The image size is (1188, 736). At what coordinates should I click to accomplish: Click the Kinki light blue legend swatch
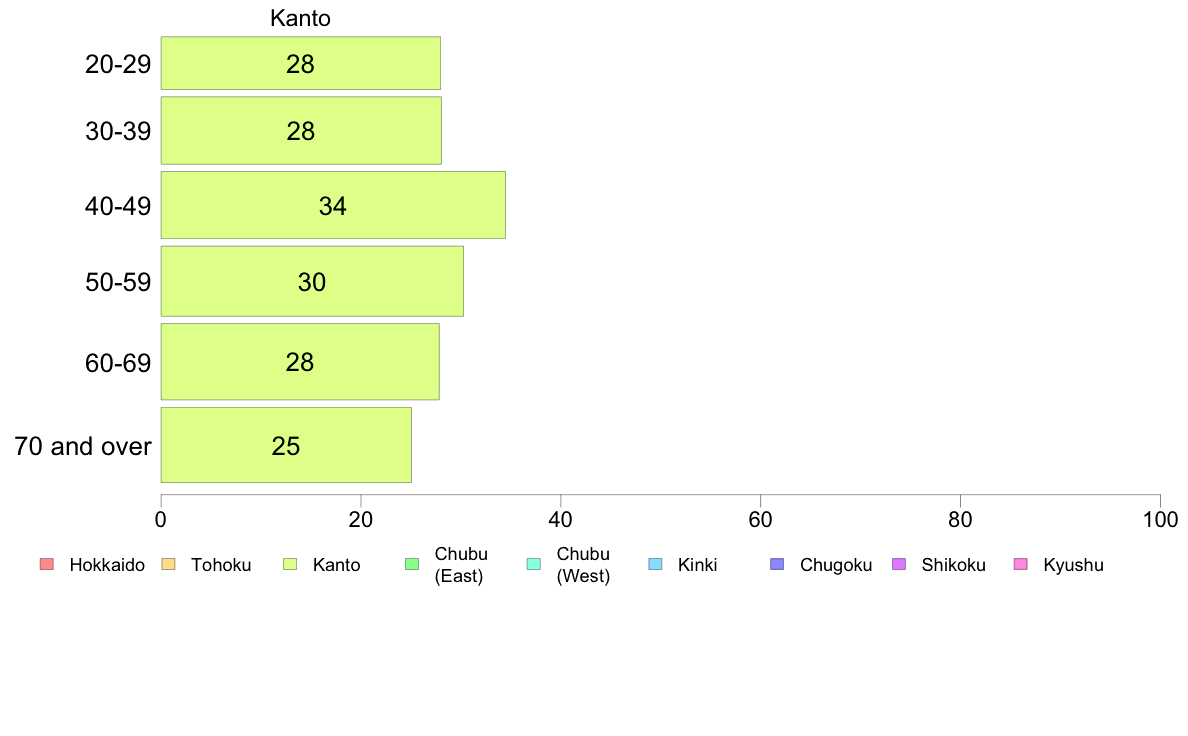655,564
